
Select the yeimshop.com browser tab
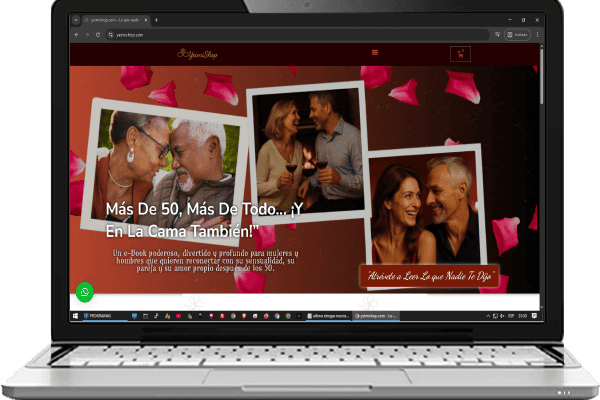click(x=110, y=20)
